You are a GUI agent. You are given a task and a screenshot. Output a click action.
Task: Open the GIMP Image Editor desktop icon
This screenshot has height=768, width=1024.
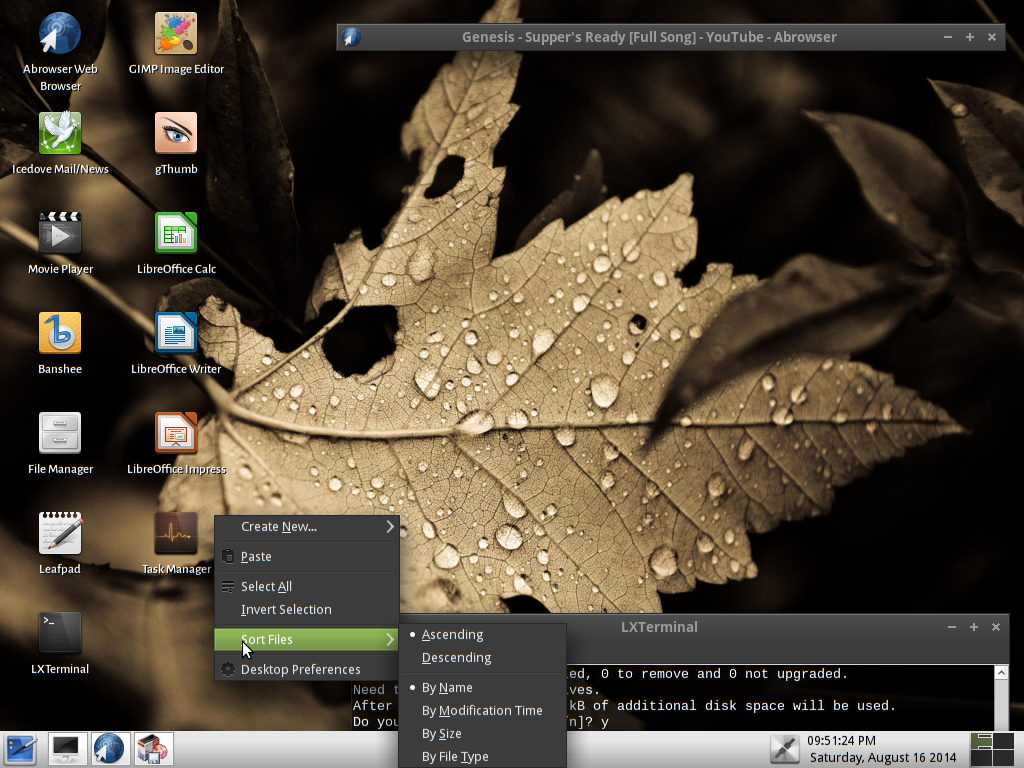pos(176,34)
